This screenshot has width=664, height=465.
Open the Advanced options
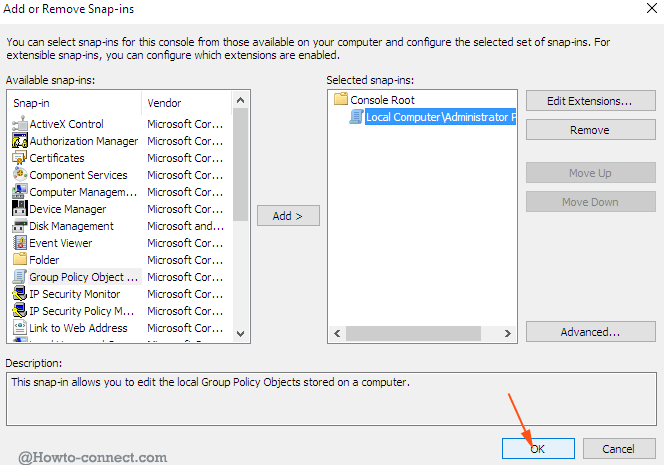click(590, 332)
